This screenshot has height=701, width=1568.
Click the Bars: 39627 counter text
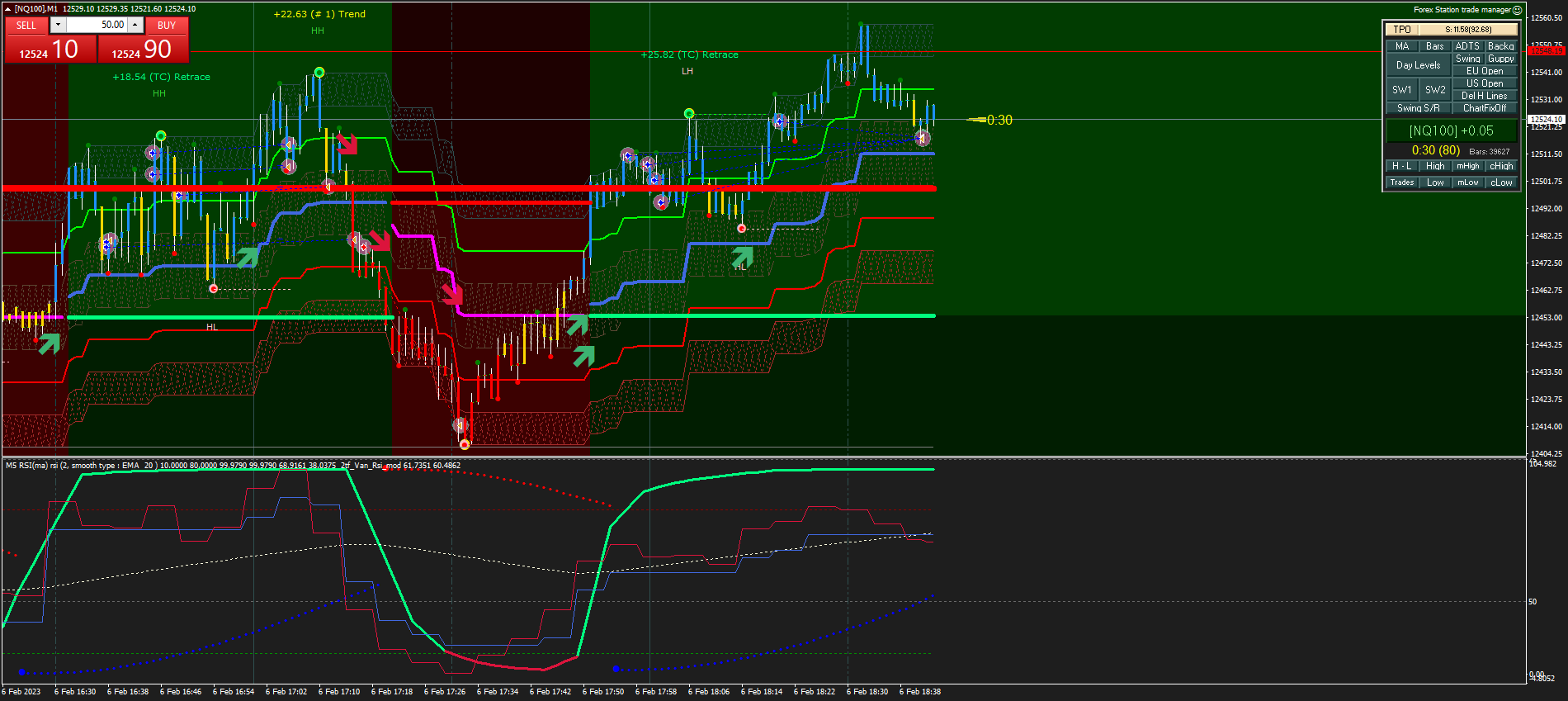click(x=1490, y=152)
